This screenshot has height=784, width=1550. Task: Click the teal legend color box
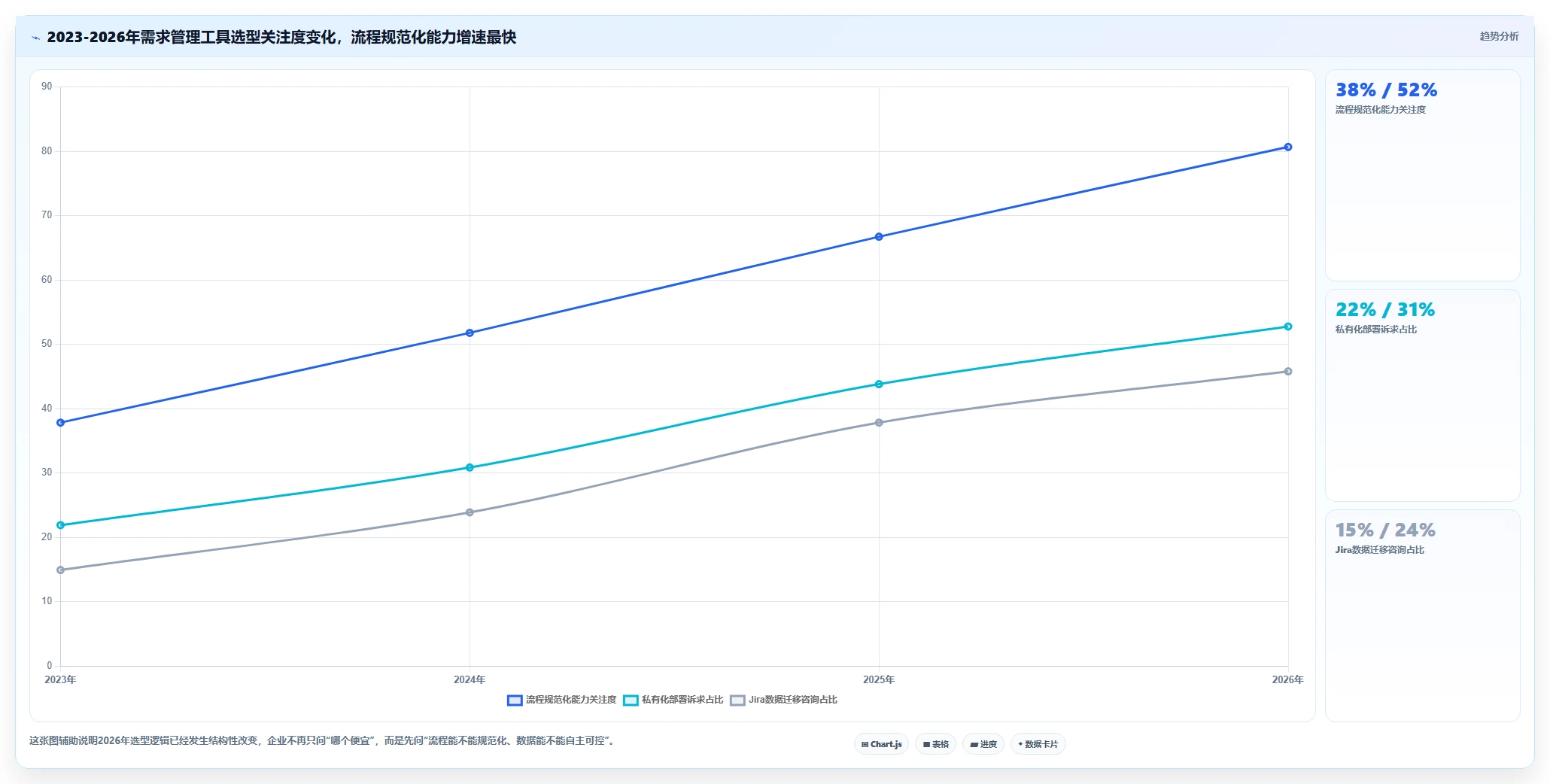[x=631, y=700]
